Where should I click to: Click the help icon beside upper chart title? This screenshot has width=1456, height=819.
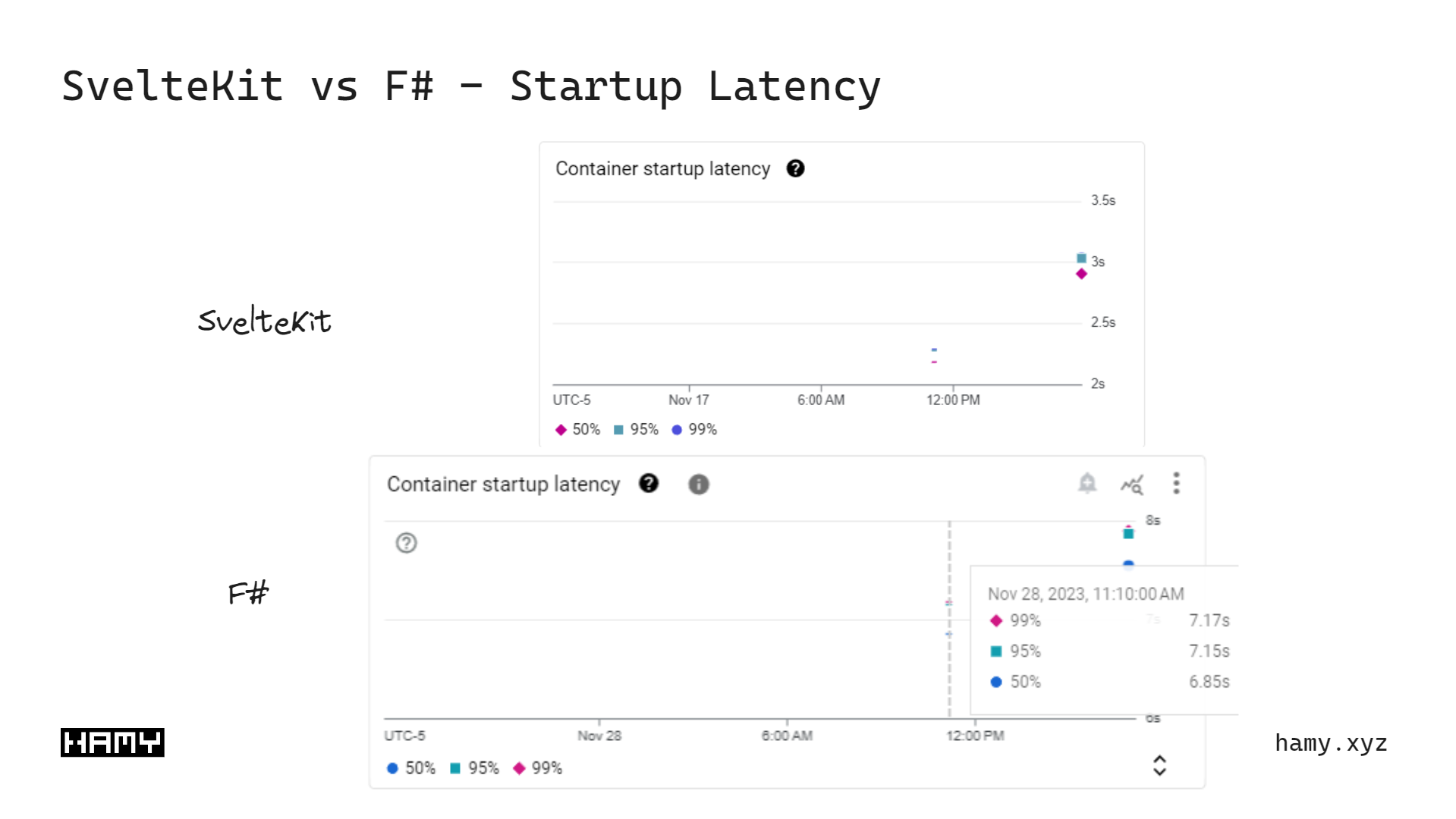pyautogui.click(x=795, y=168)
